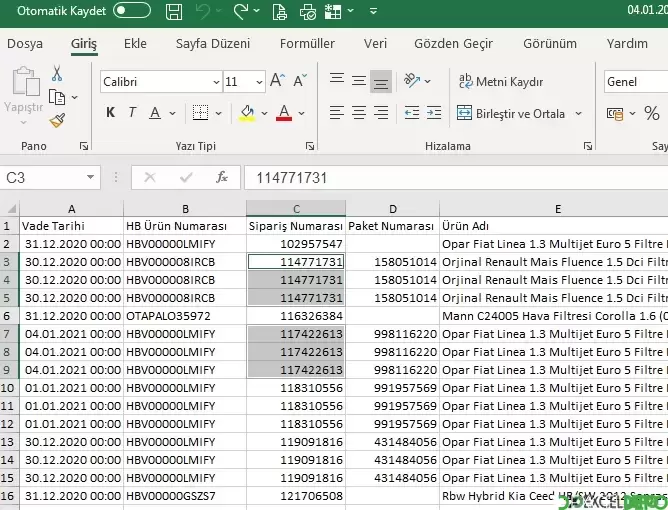Viewport: 668px width, 510px height.
Task: Open the Font Color dropdown arrow
Action: [301, 113]
